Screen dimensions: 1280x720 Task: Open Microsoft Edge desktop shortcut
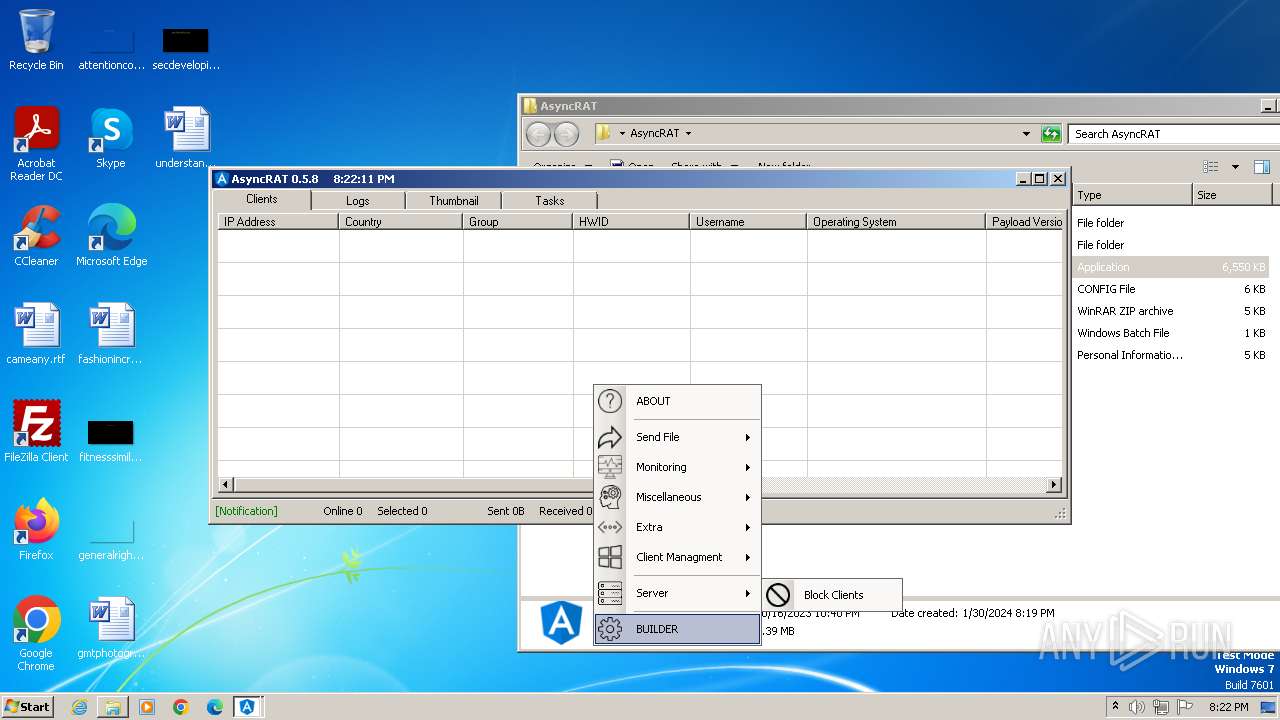(x=111, y=236)
